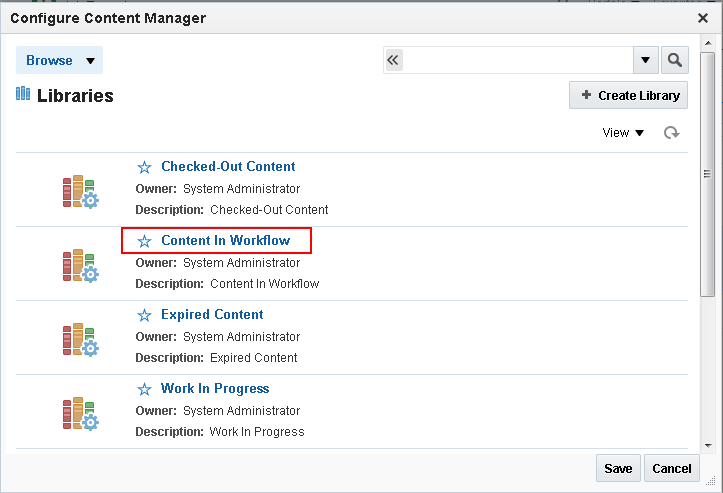The width and height of the screenshot is (723, 493).
Task: Click the Create Library button
Action: point(630,95)
